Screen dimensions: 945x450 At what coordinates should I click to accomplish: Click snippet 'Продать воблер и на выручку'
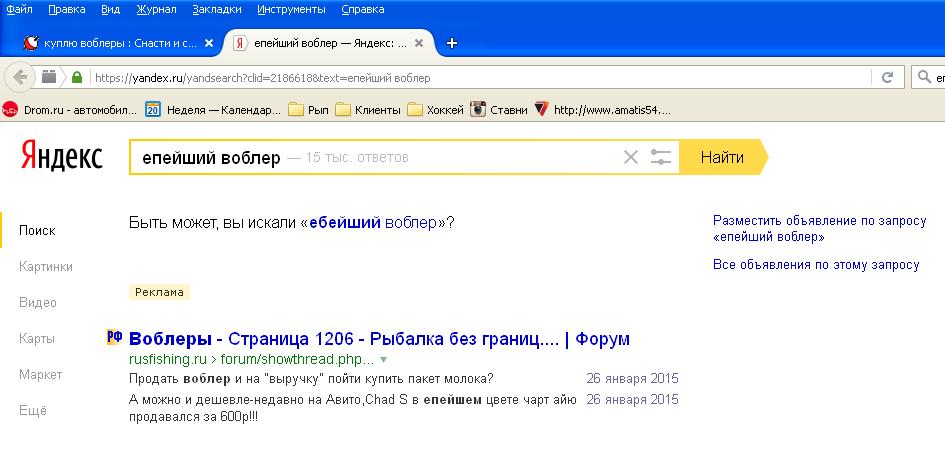312,379
